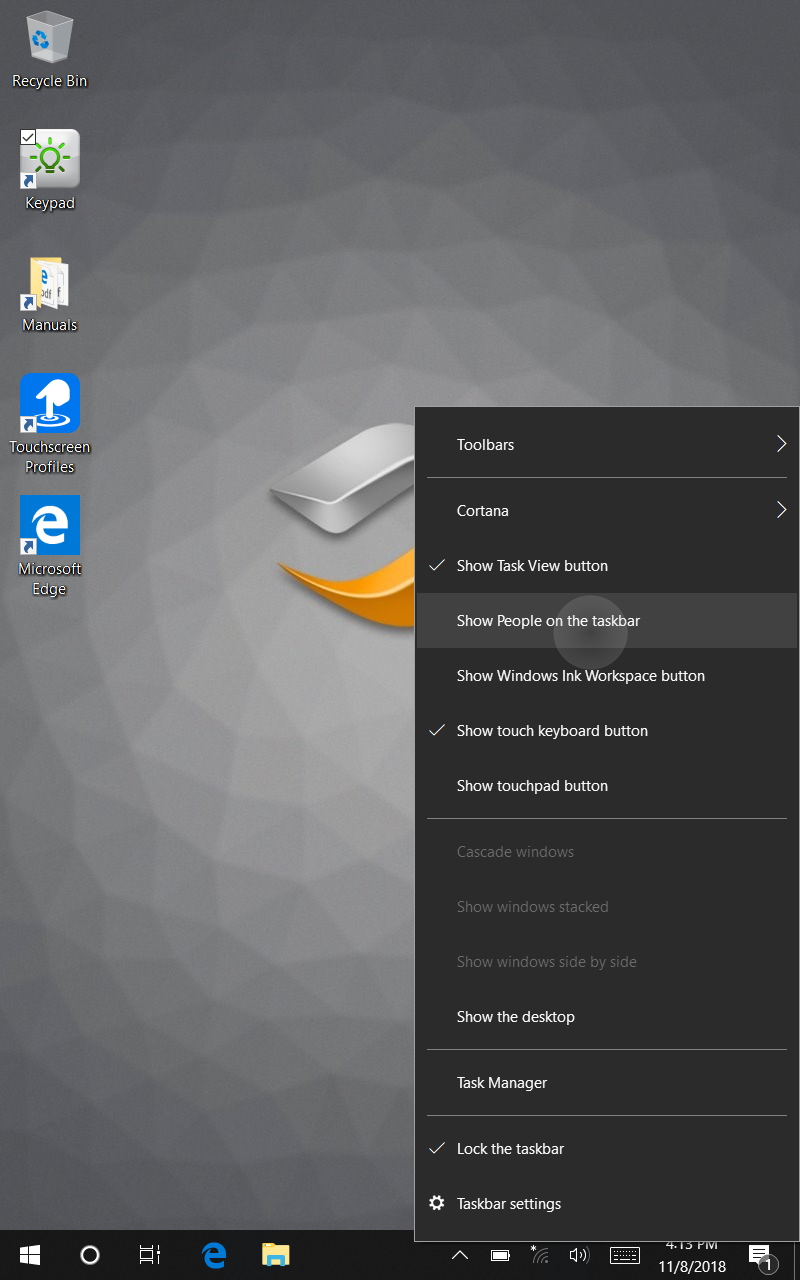Enable Show touchpad button
Viewport: 800px width, 1280px height.
coord(532,785)
